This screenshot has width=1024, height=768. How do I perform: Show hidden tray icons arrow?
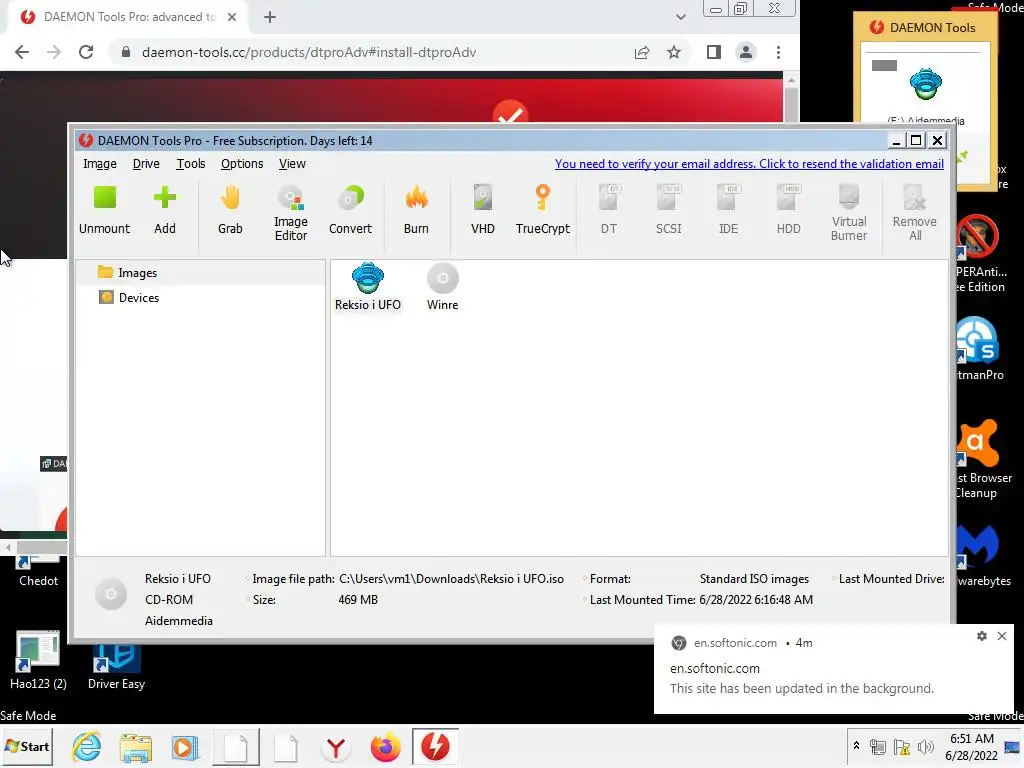click(856, 746)
